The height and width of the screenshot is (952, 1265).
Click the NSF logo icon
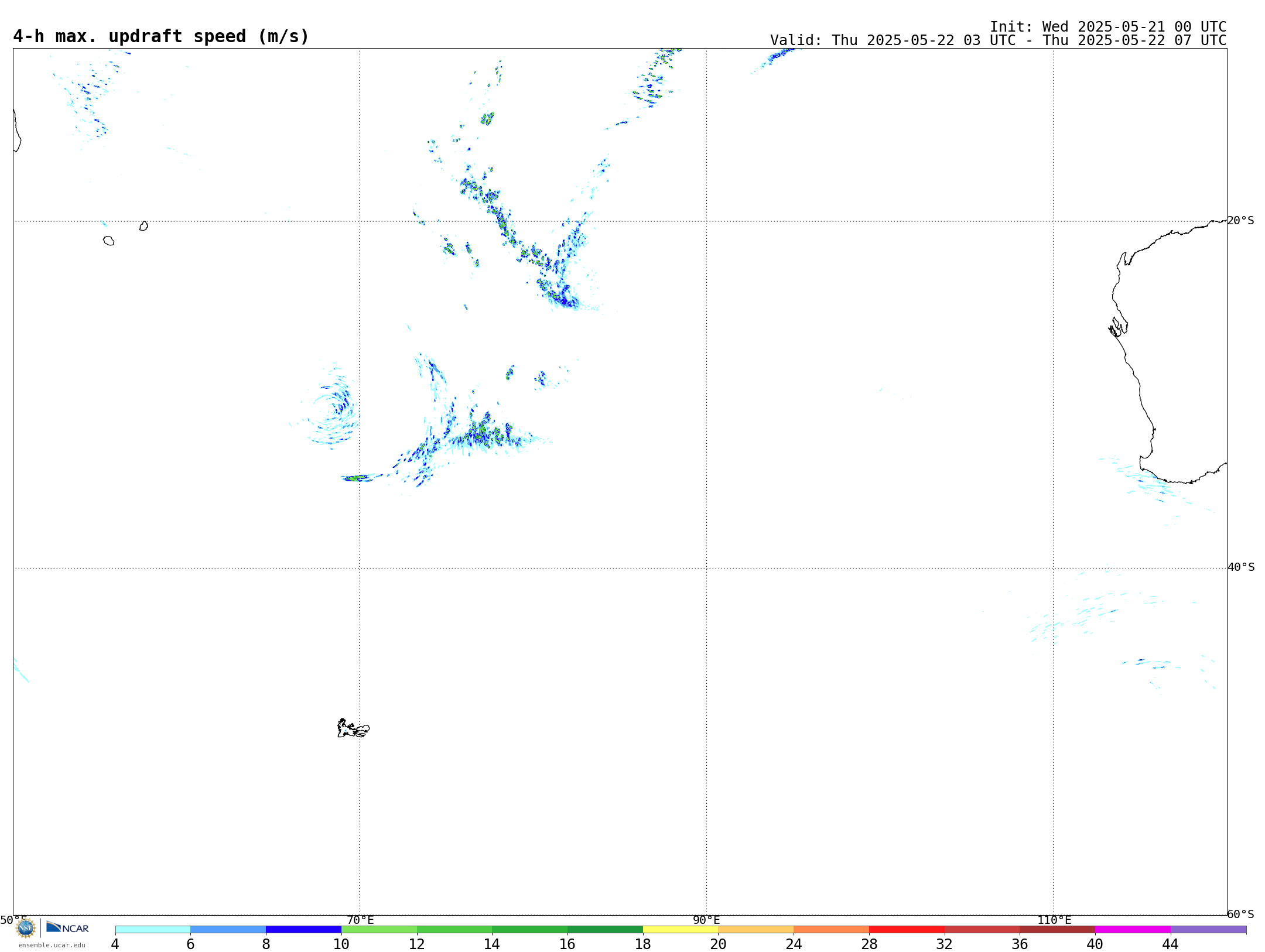tap(26, 929)
